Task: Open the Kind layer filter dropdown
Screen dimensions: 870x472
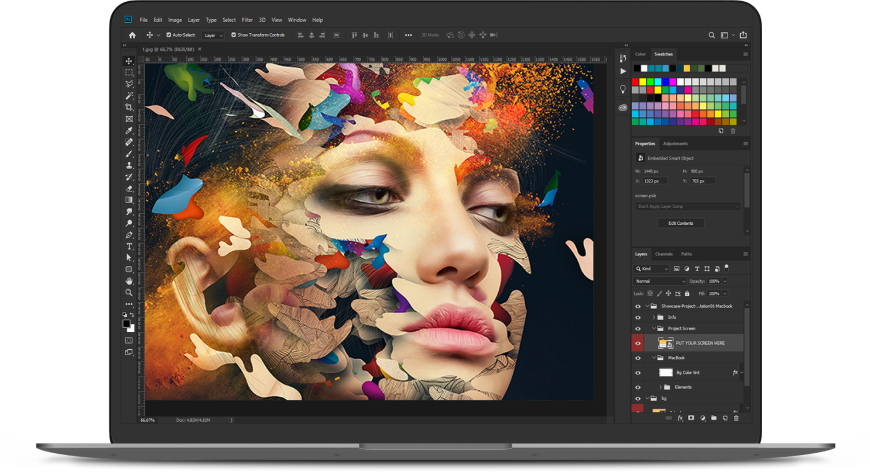Action: pyautogui.click(x=652, y=268)
